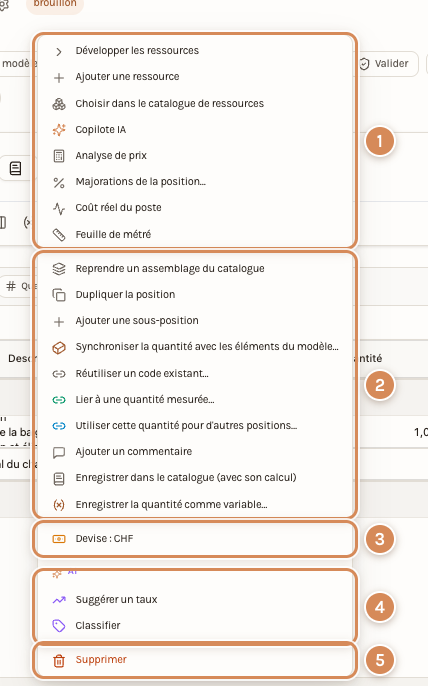Click the blue link icon for autres positions
This screenshot has width=428, height=686.
[x=59, y=426]
